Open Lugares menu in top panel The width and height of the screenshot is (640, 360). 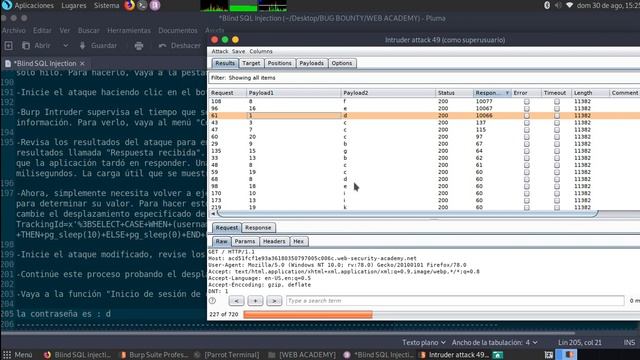73,5
